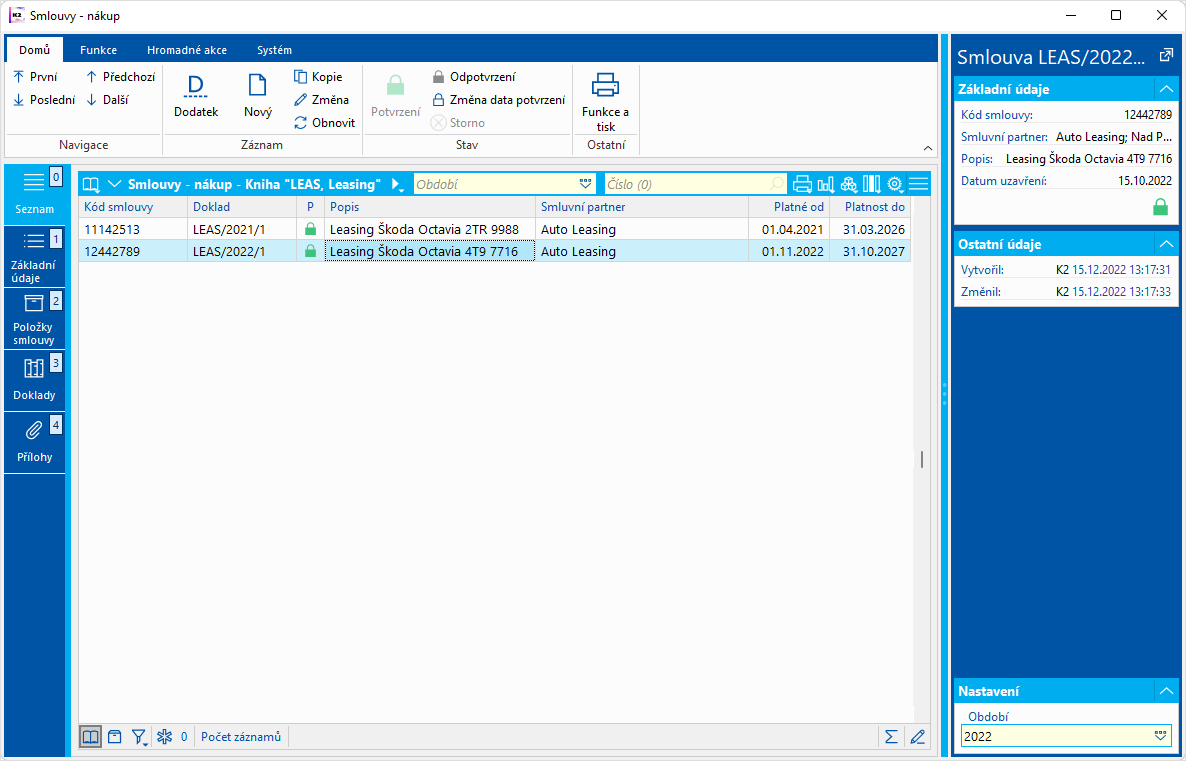Move to next record with Další

107,100
